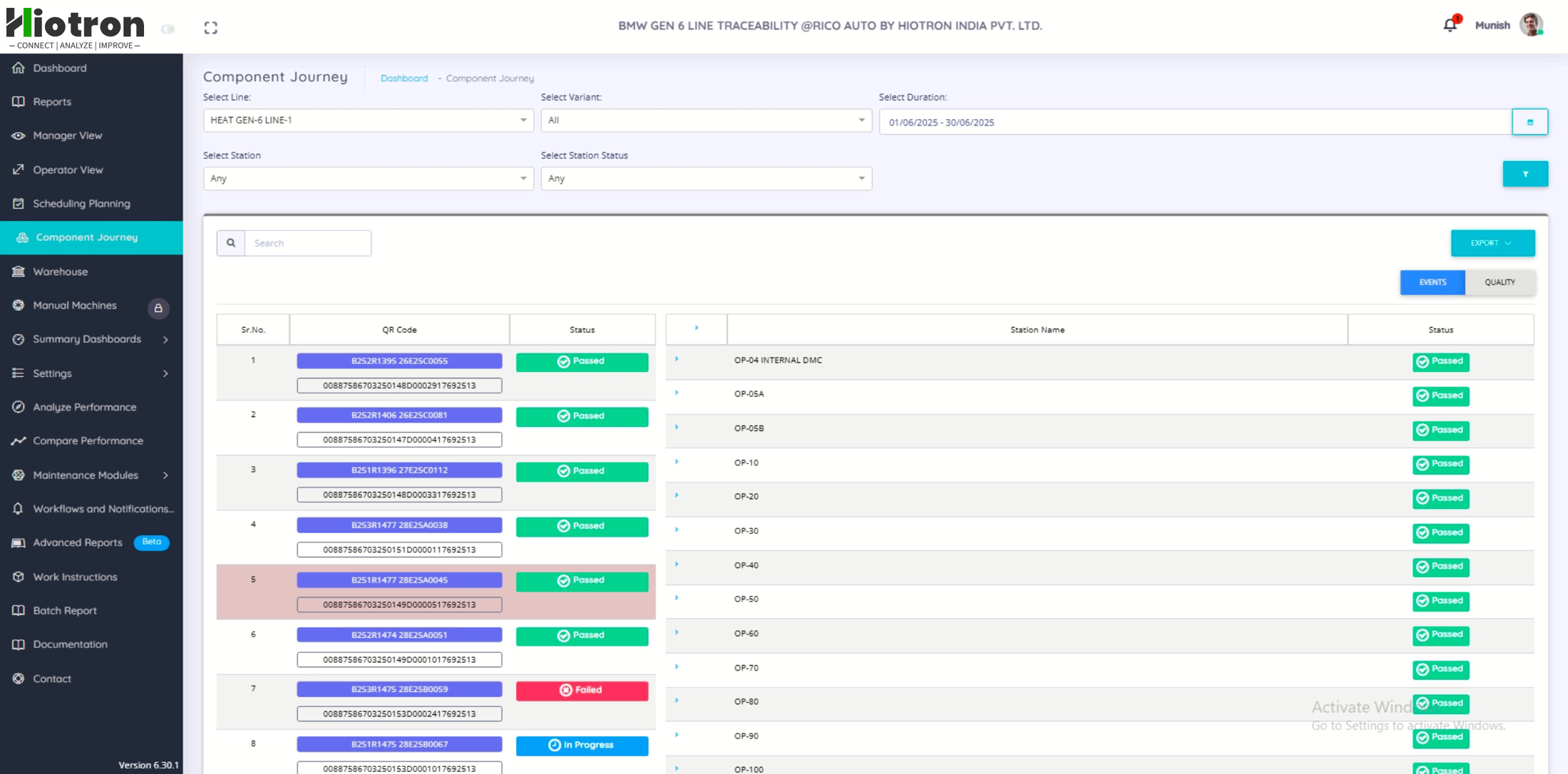Click the Dashboard breadcrumb link
Viewport: 1568px width, 774px height.
(x=404, y=78)
